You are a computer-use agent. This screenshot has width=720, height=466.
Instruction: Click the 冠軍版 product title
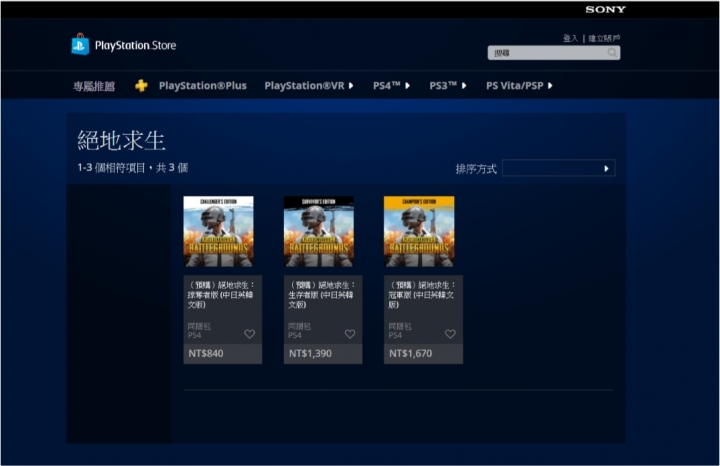click(x=422, y=295)
